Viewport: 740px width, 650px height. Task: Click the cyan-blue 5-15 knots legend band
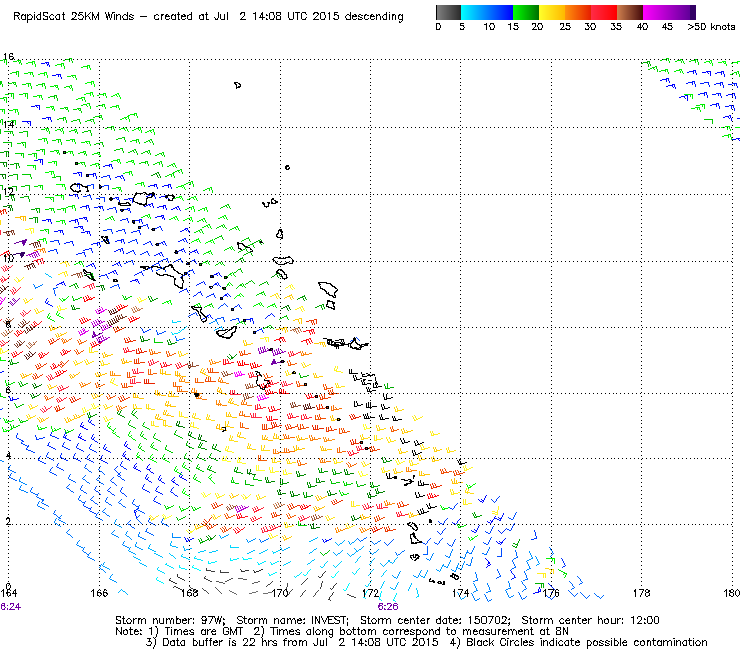tap(487, 12)
